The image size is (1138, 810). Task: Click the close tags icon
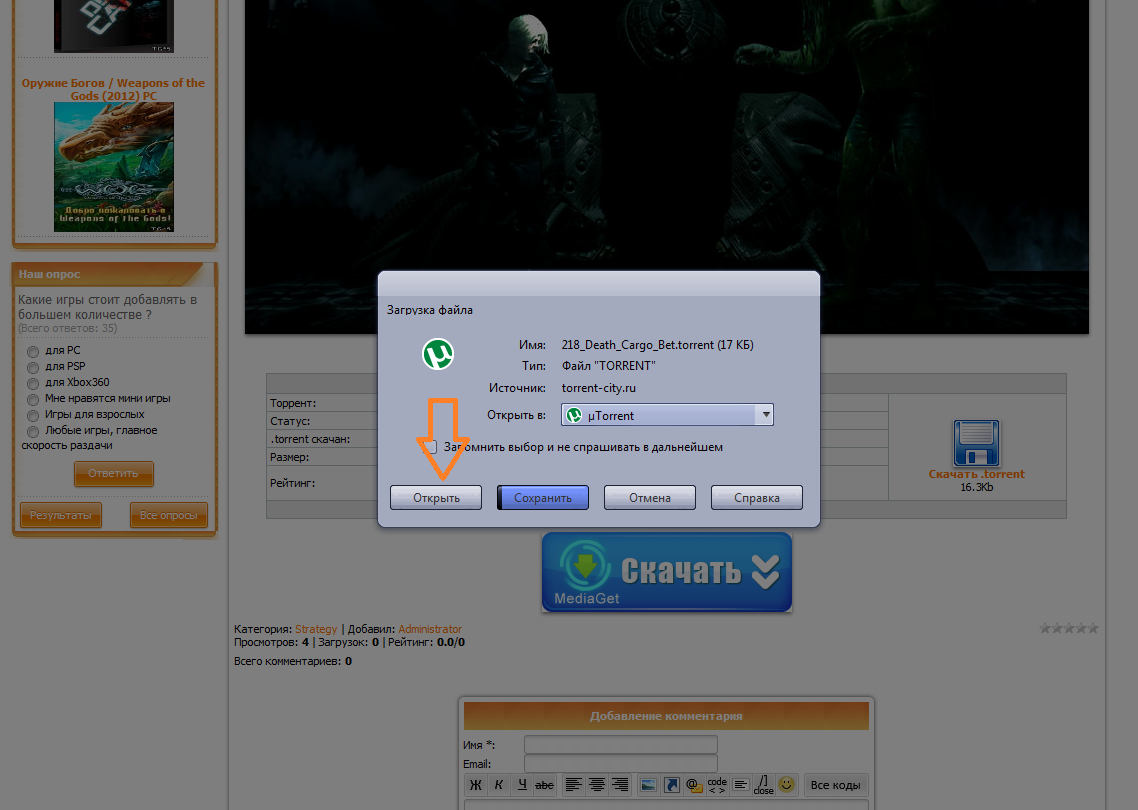764,785
